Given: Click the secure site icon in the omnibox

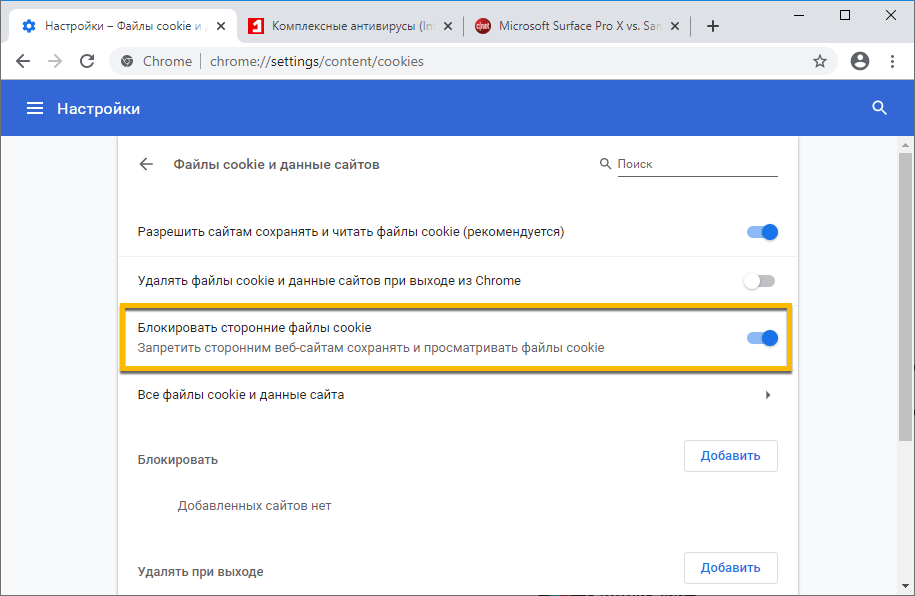Looking at the screenshot, I should (x=127, y=61).
